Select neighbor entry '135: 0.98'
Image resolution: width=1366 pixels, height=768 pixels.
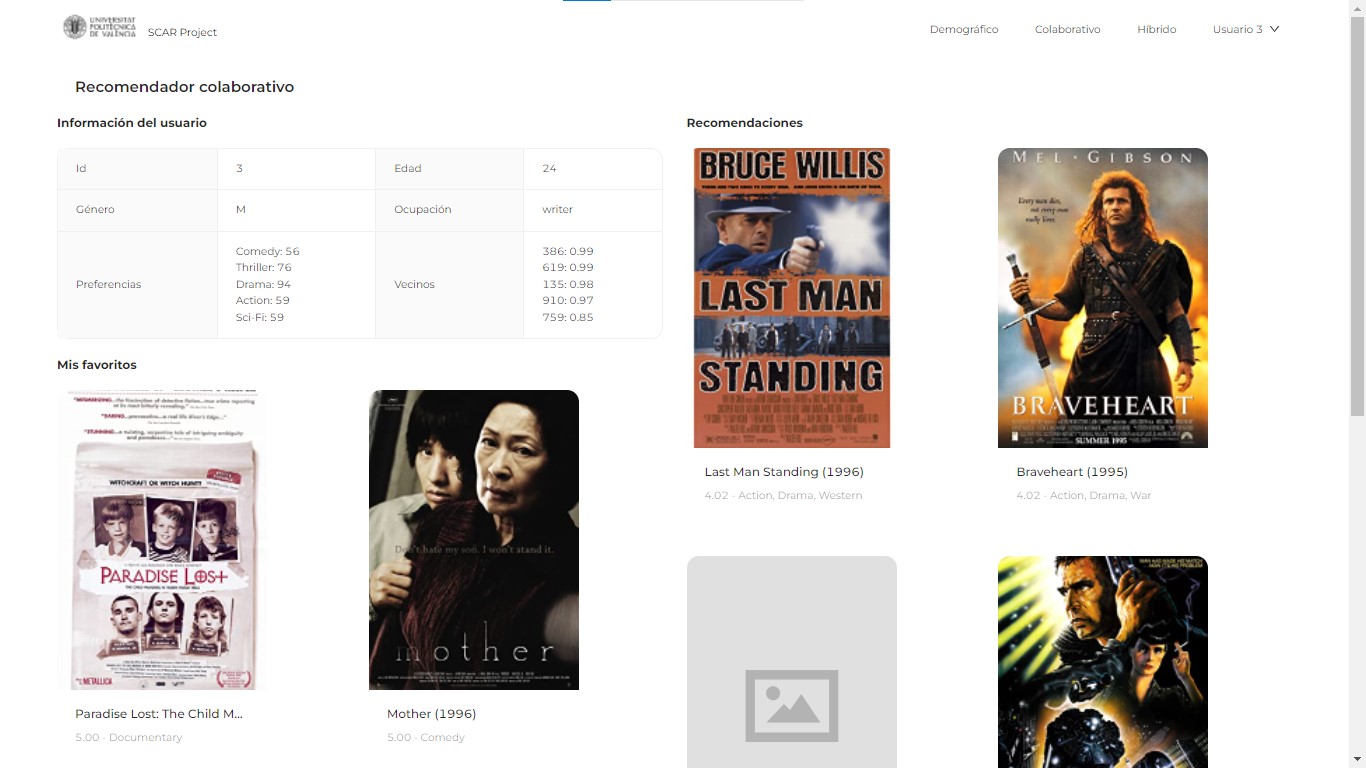[568, 284]
